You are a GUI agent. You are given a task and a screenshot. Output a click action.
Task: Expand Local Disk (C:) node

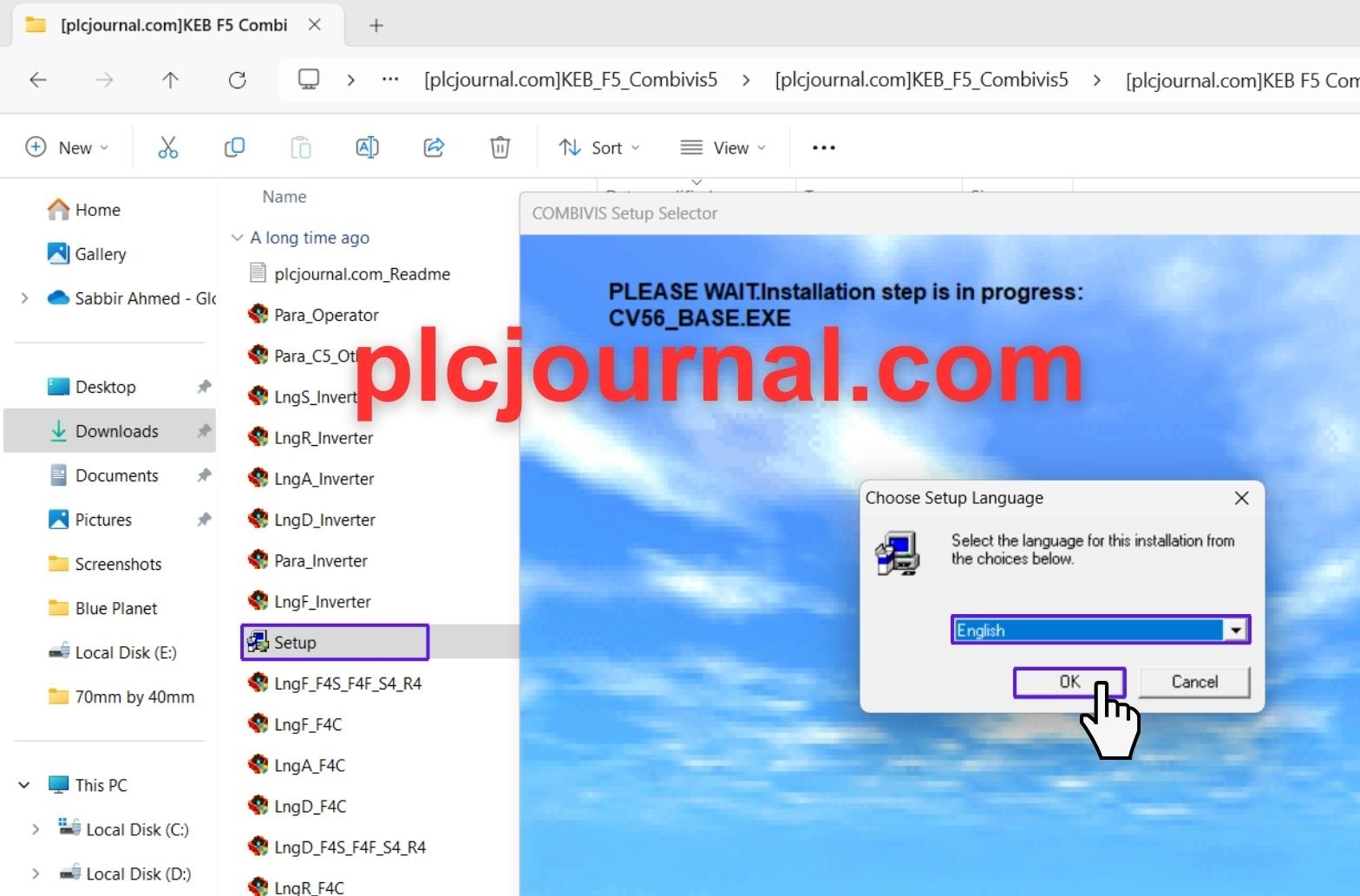(x=36, y=829)
